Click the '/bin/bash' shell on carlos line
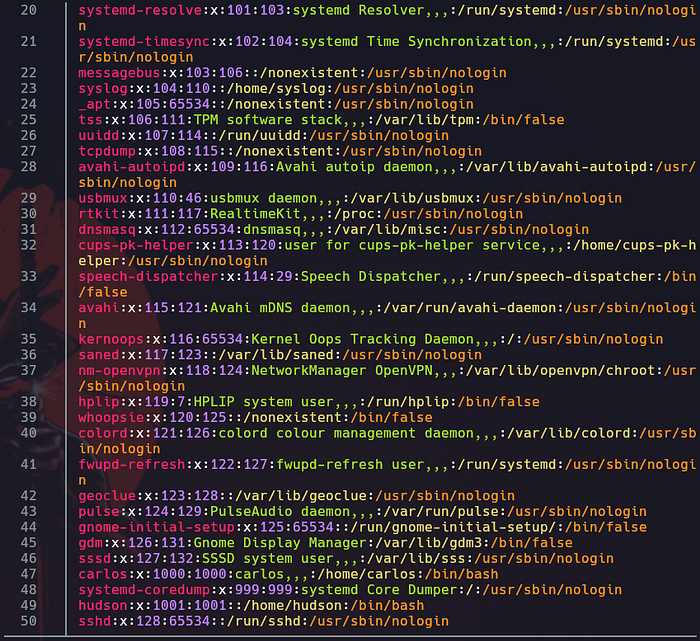This screenshot has height=641, width=700. click(x=461, y=574)
